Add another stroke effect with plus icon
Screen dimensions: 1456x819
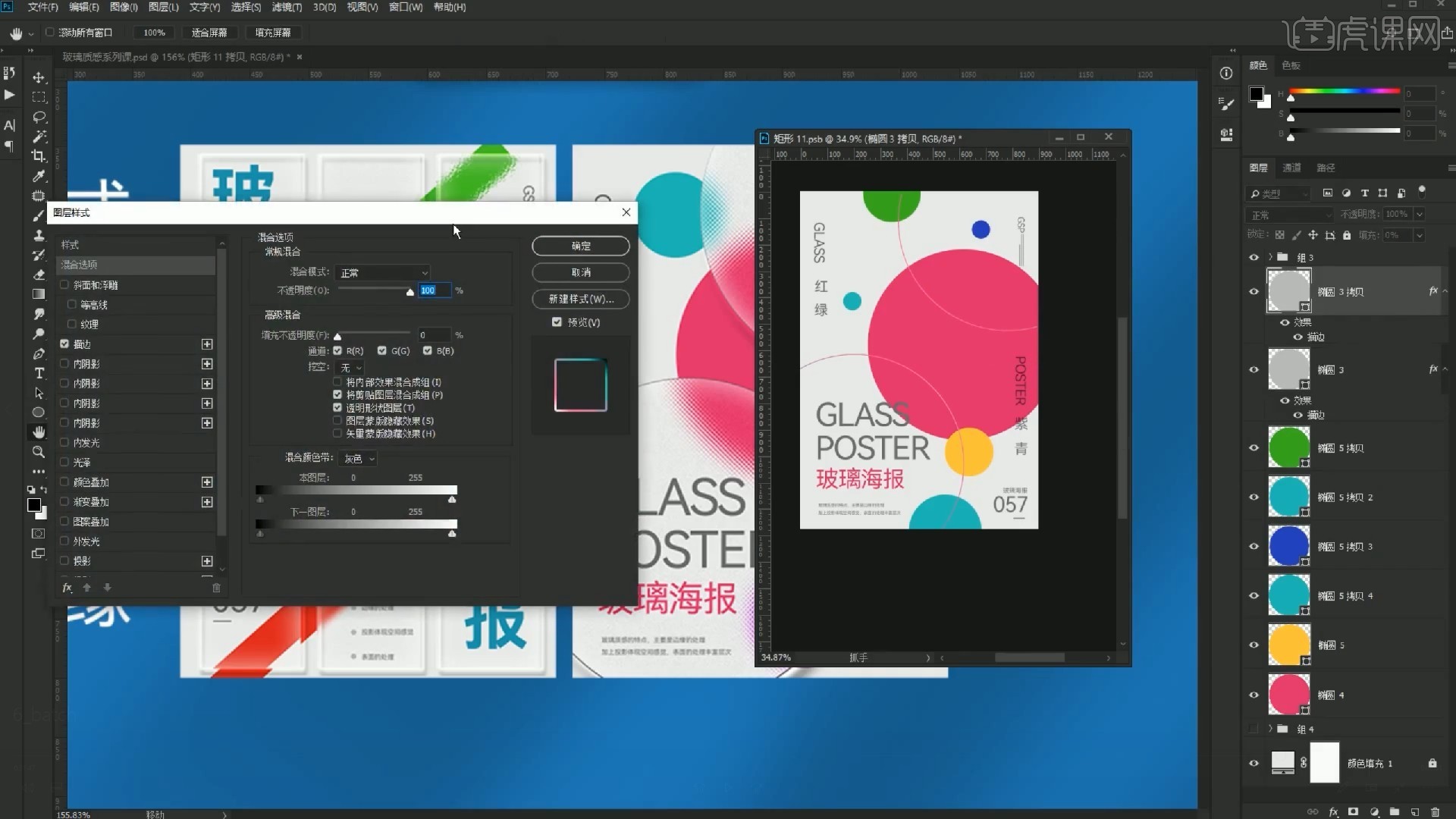[x=207, y=344]
